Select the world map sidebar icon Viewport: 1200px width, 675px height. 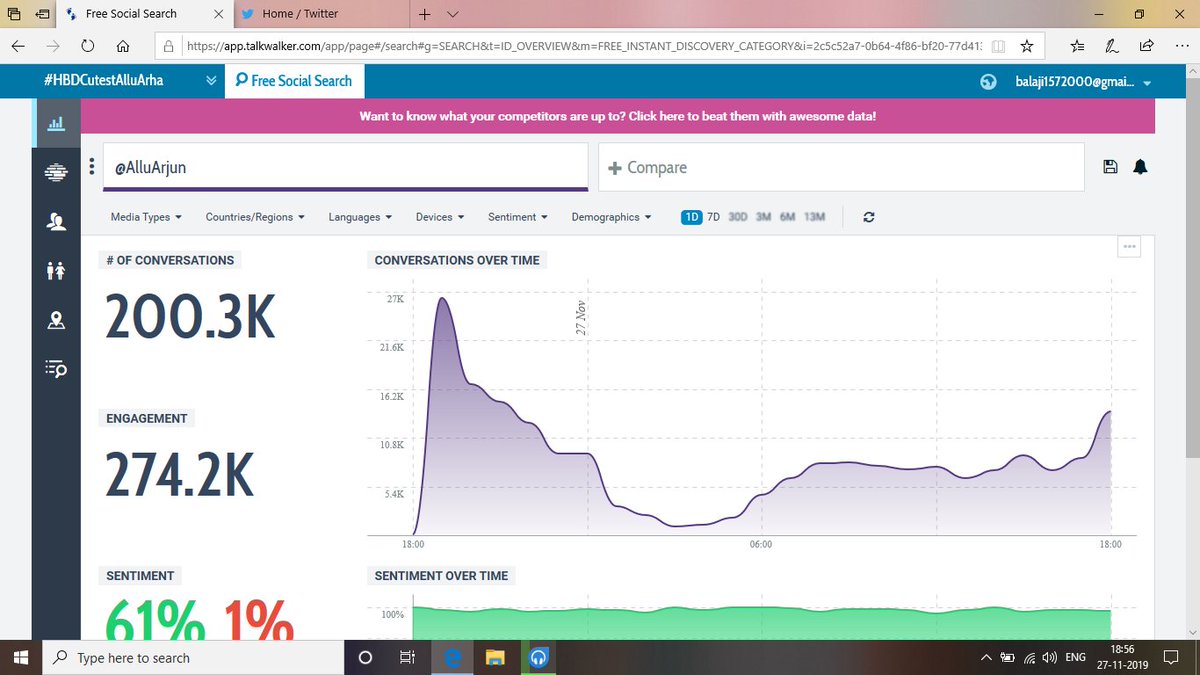pyautogui.click(x=56, y=172)
